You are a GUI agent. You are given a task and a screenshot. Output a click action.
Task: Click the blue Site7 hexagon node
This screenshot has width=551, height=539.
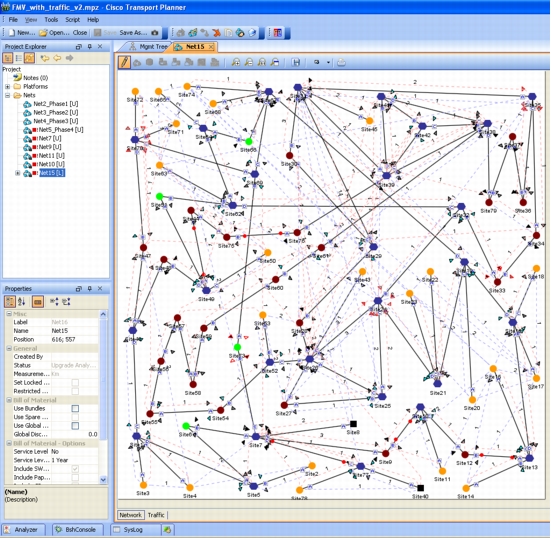(256, 436)
